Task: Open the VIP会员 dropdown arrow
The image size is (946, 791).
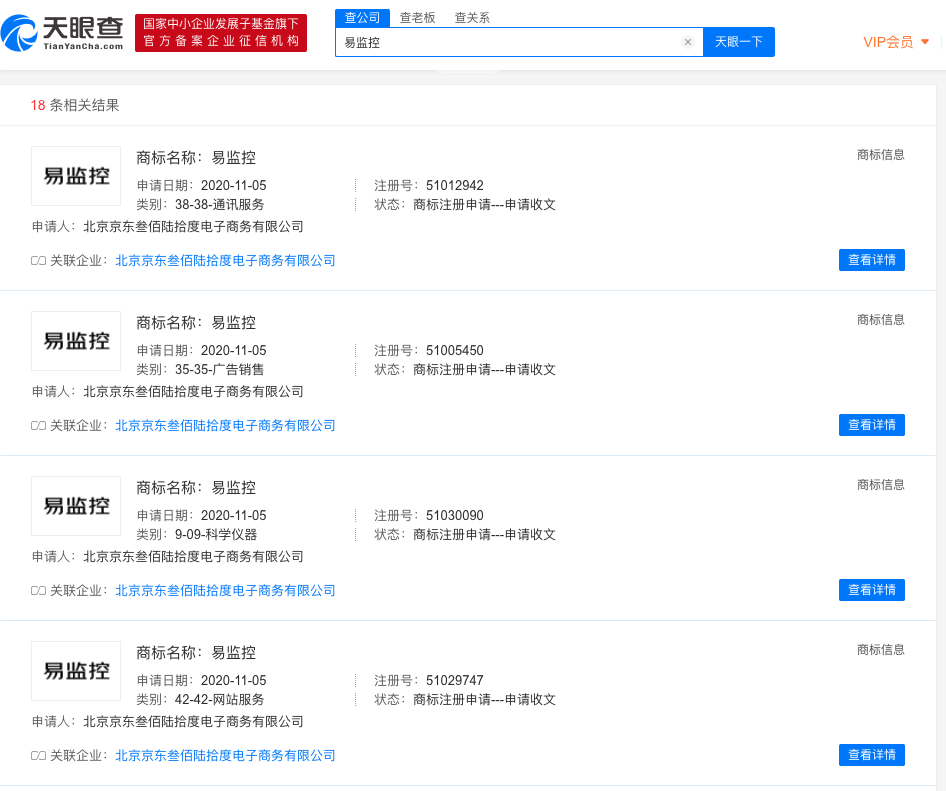Action: coord(925,42)
